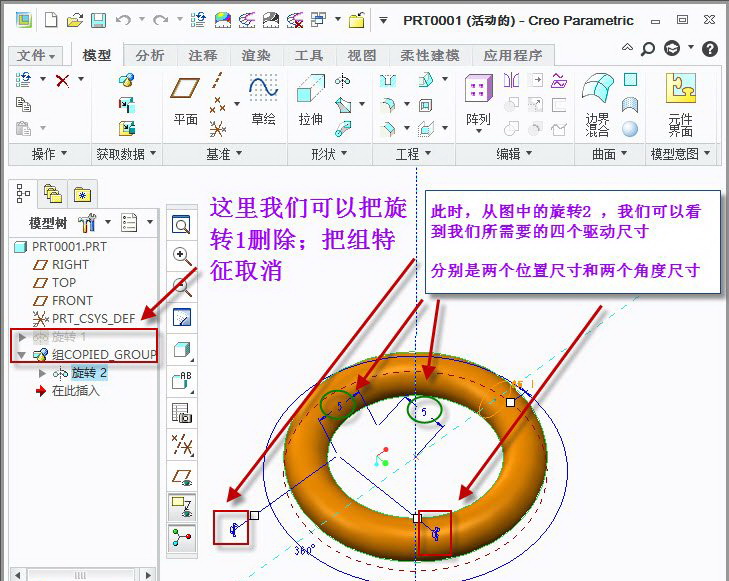Start a Sketch (草绘)
The image size is (729, 581).
point(263,100)
